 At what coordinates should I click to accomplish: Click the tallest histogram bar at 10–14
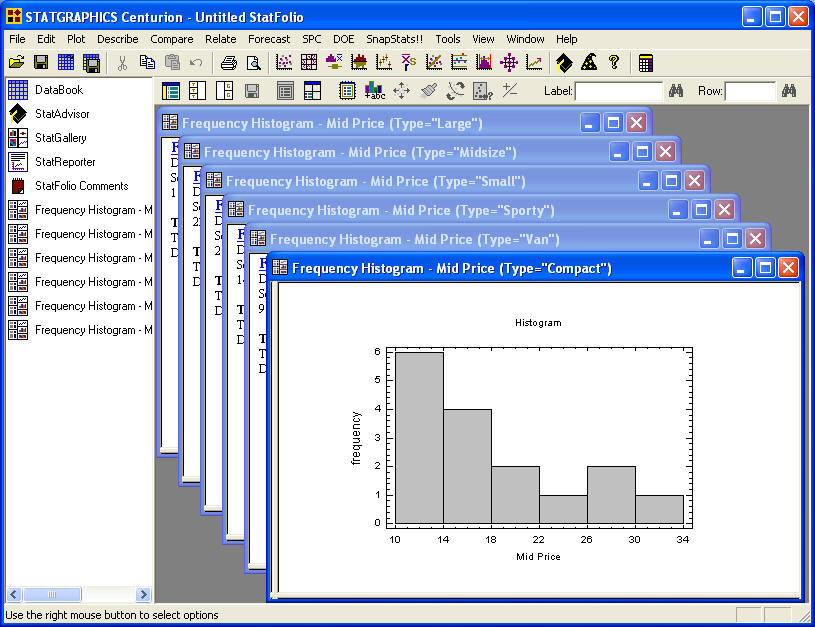click(x=419, y=438)
